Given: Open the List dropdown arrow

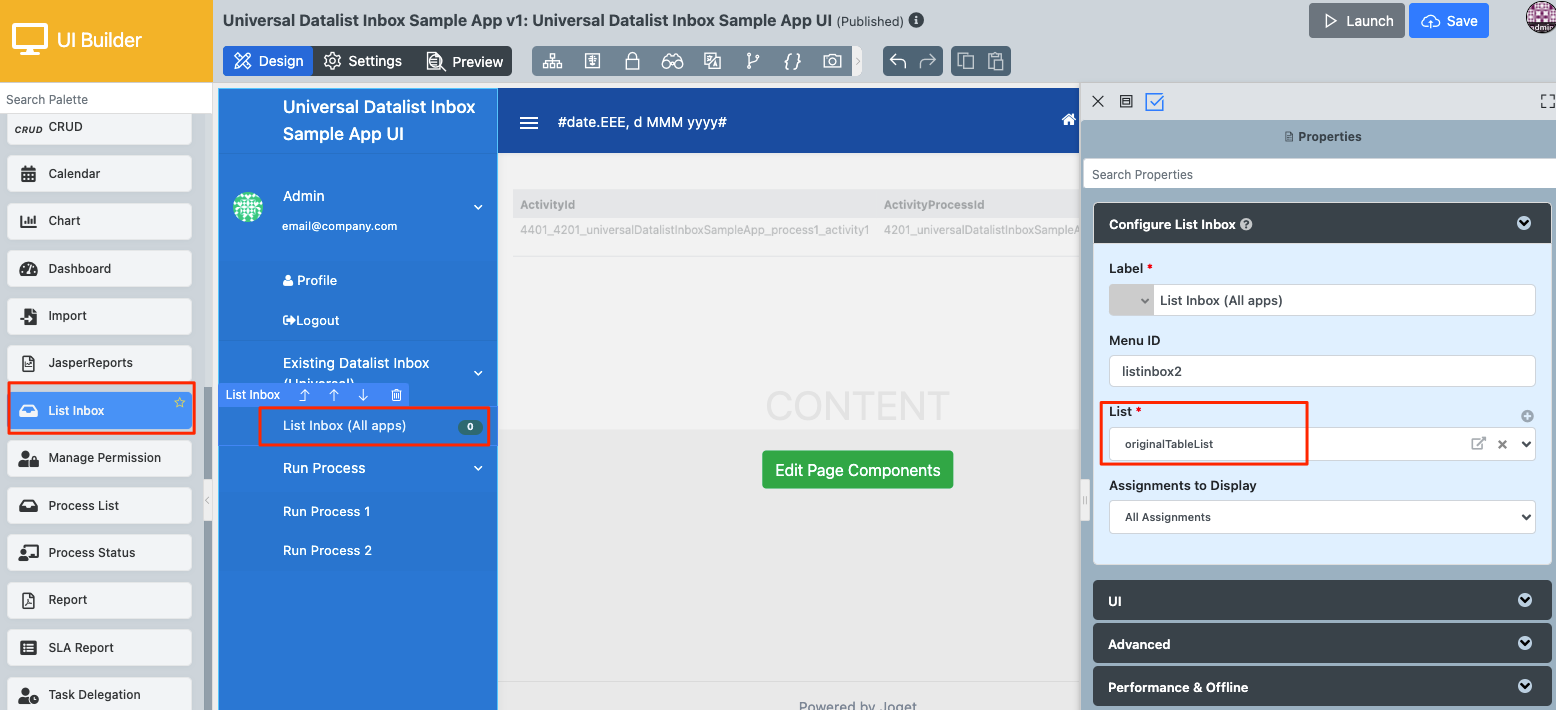Looking at the screenshot, I should tap(1526, 444).
